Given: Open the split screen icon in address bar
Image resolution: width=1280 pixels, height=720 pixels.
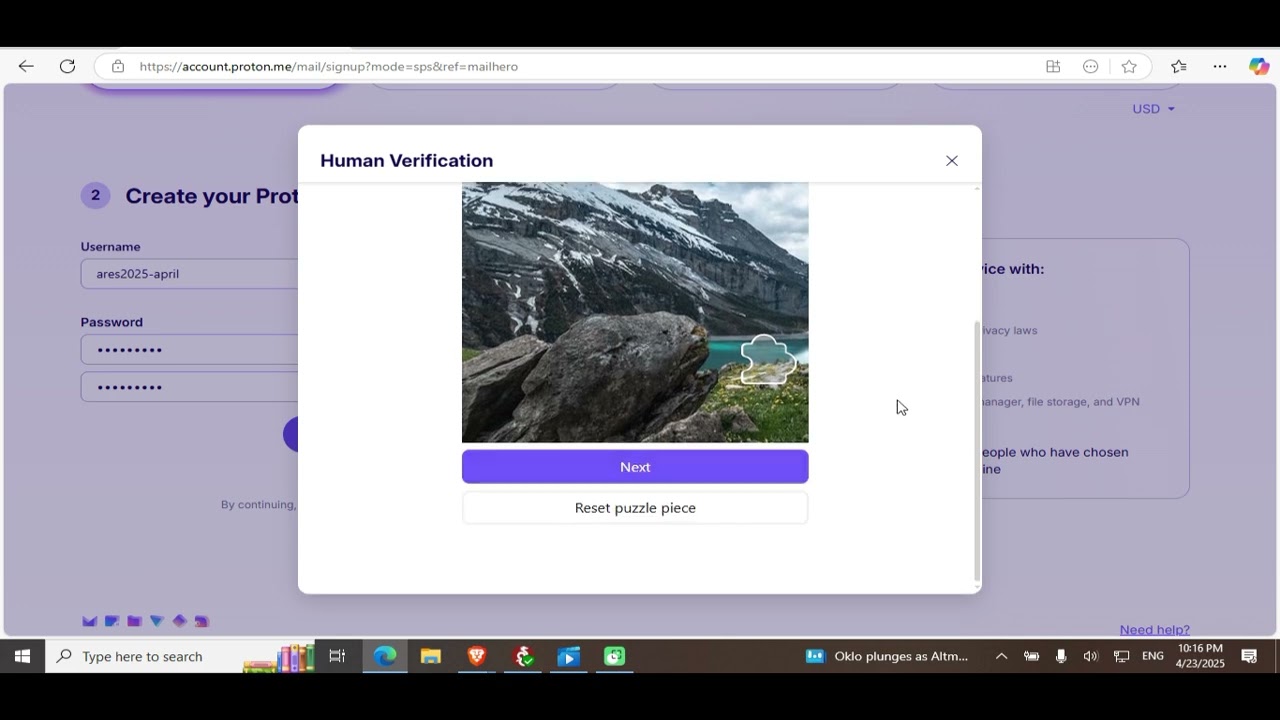Looking at the screenshot, I should pyautogui.click(x=1053, y=66).
